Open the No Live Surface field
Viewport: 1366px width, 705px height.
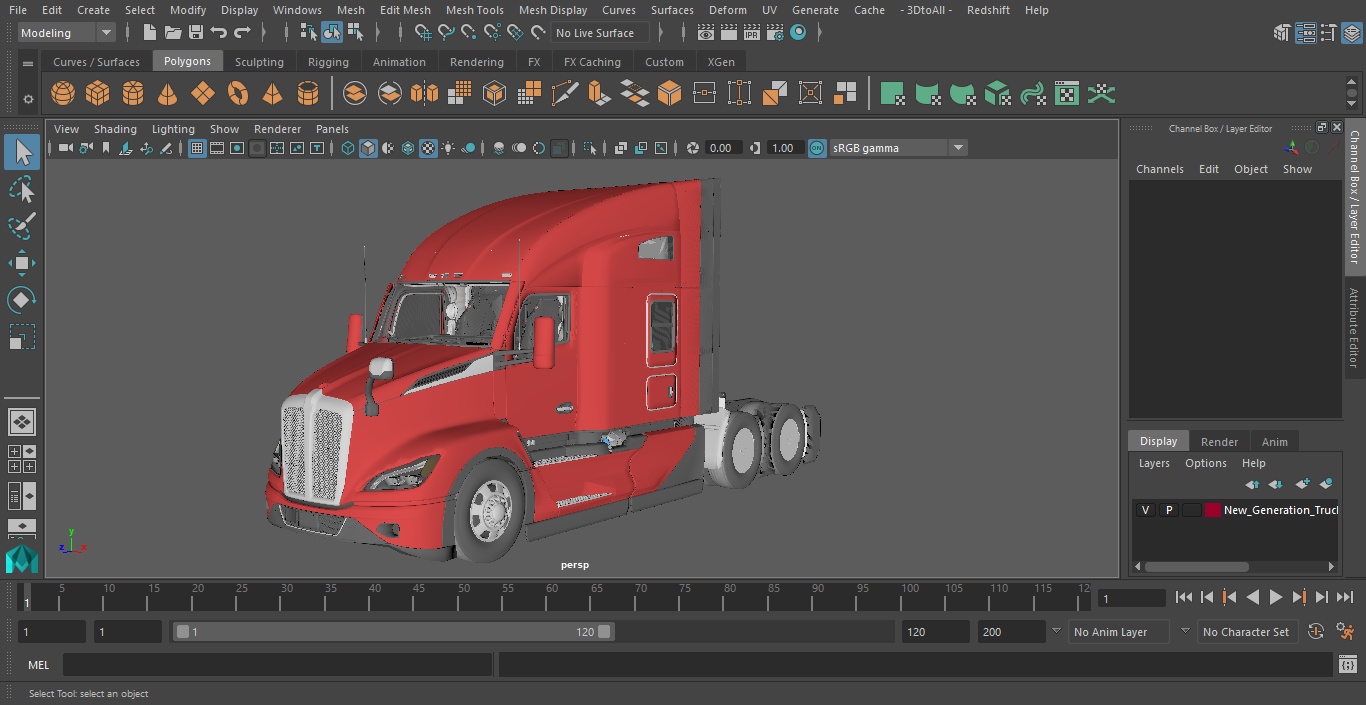tap(600, 33)
